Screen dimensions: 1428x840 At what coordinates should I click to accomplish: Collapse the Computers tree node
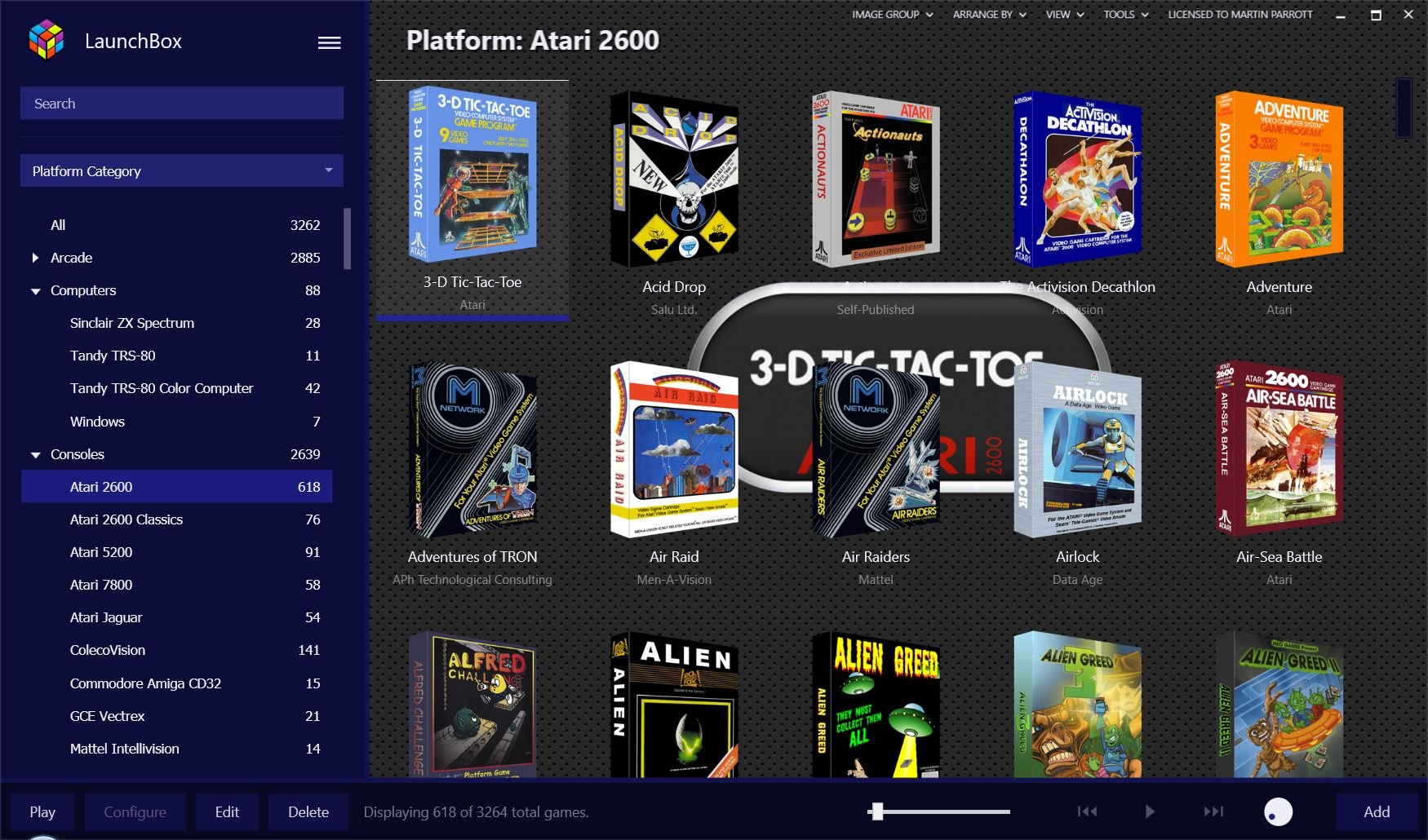pos(35,291)
